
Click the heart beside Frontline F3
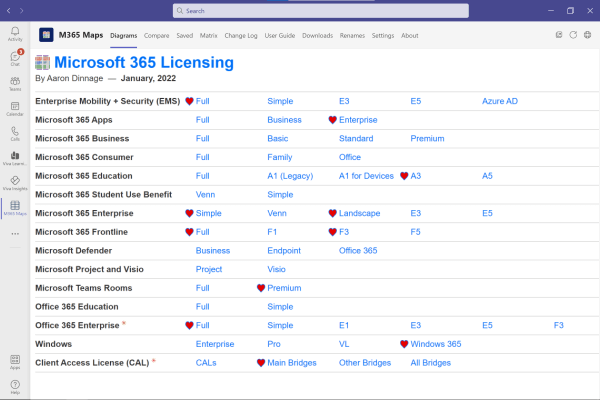pyautogui.click(x=333, y=232)
